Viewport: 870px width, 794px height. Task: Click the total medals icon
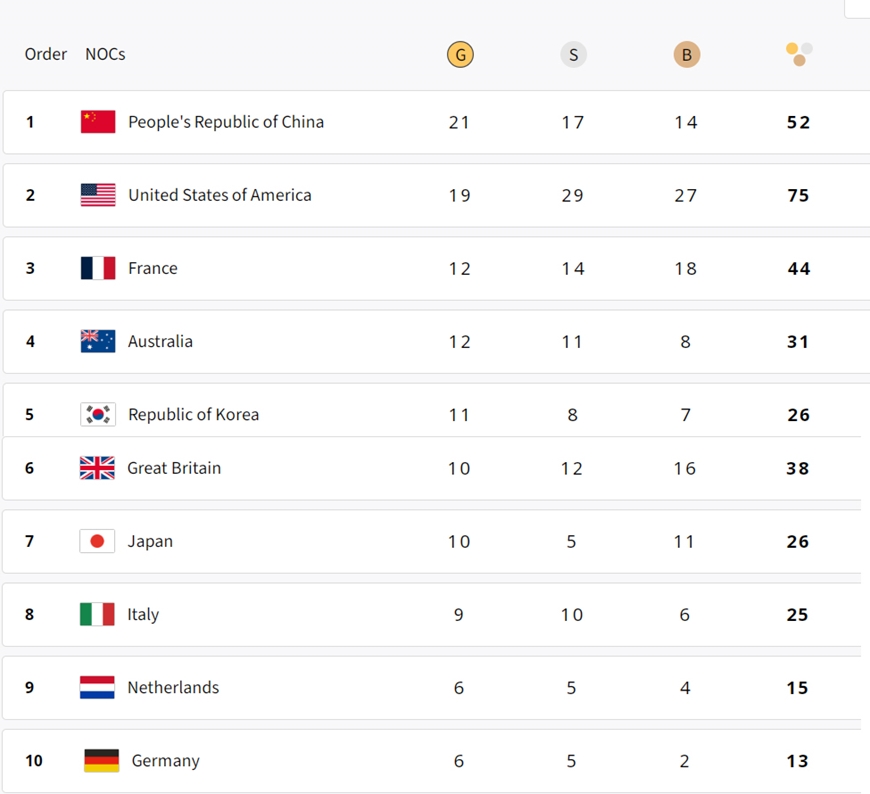pyautogui.click(x=799, y=54)
